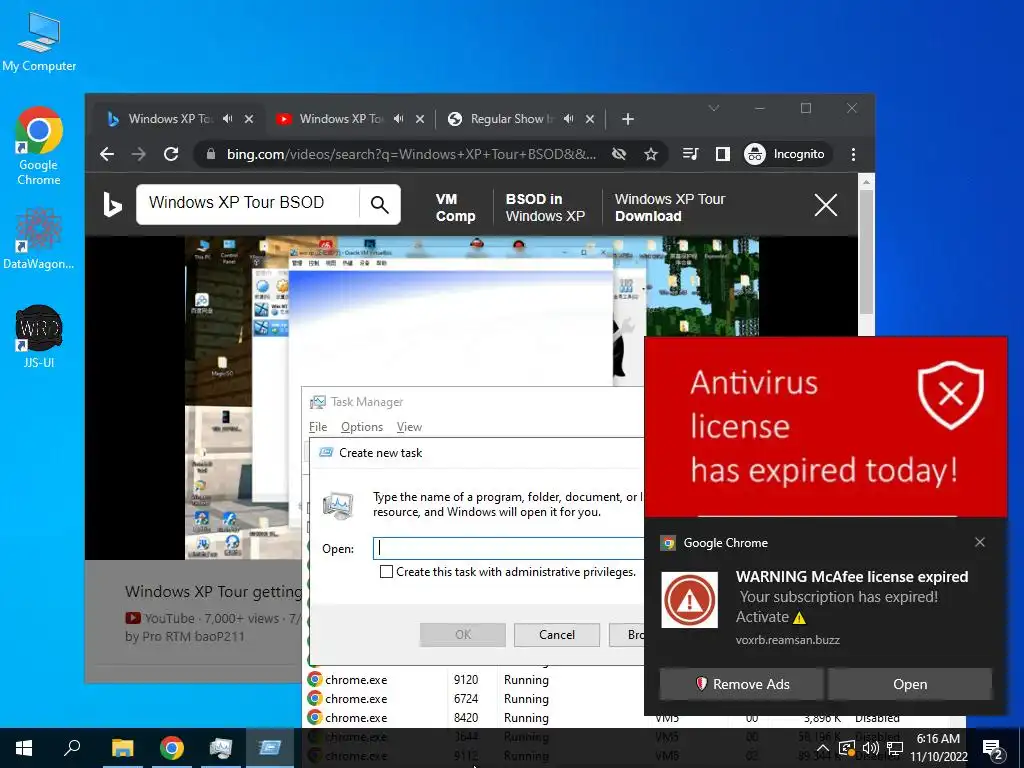Bookmark this page with star icon
The height and width of the screenshot is (768, 1024).
pyautogui.click(x=650, y=154)
